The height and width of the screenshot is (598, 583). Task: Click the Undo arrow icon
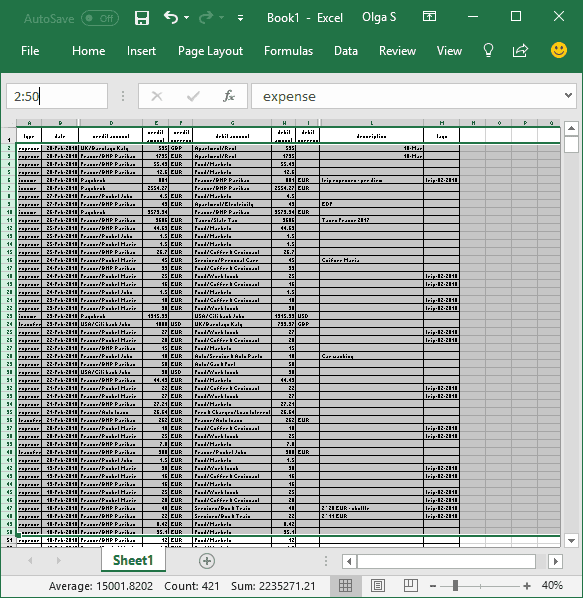coord(170,18)
